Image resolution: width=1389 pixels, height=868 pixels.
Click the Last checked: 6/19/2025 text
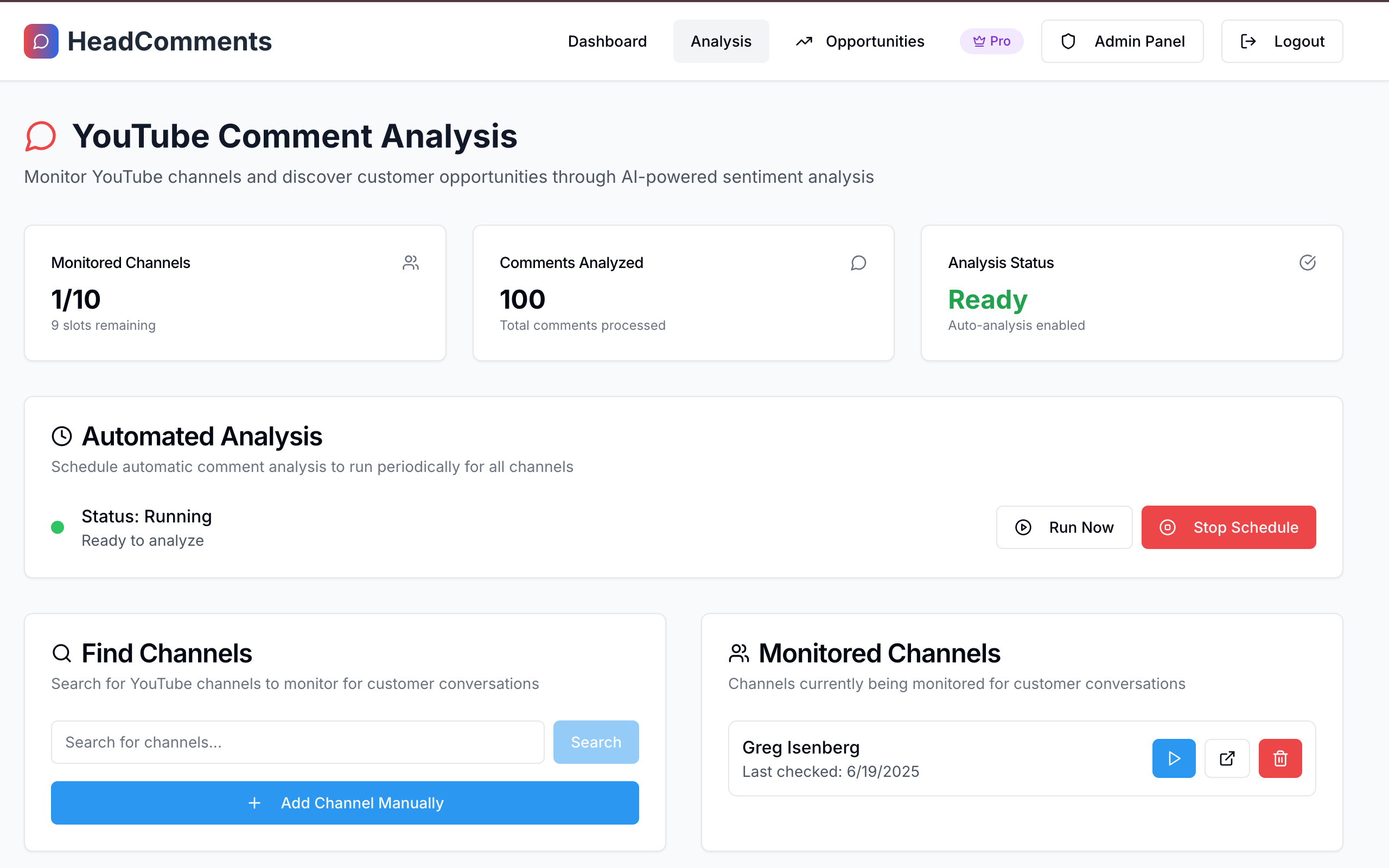831,771
